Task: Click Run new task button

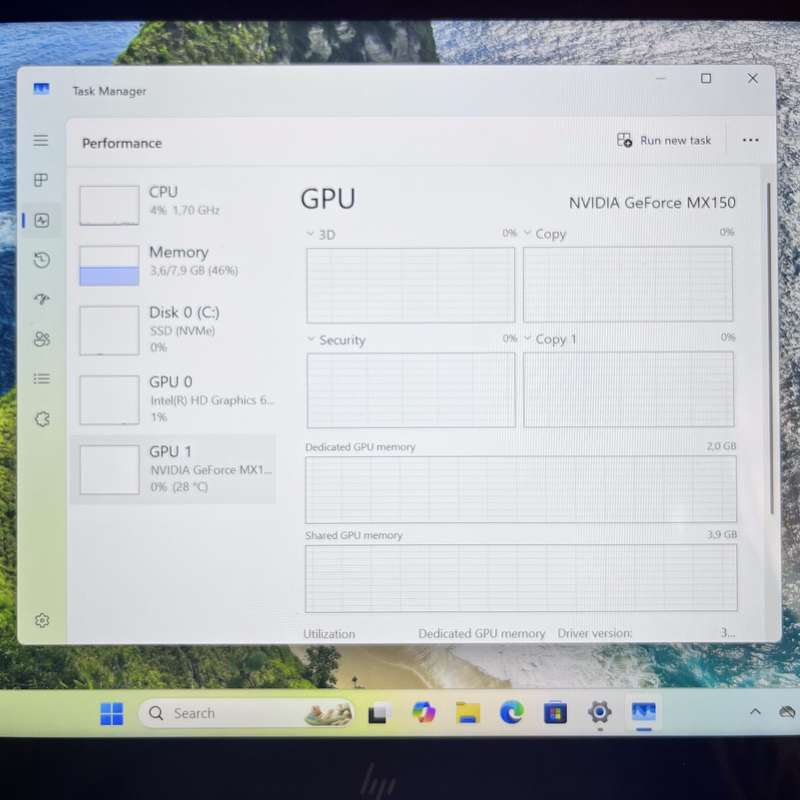Action: (x=664, y=140)
